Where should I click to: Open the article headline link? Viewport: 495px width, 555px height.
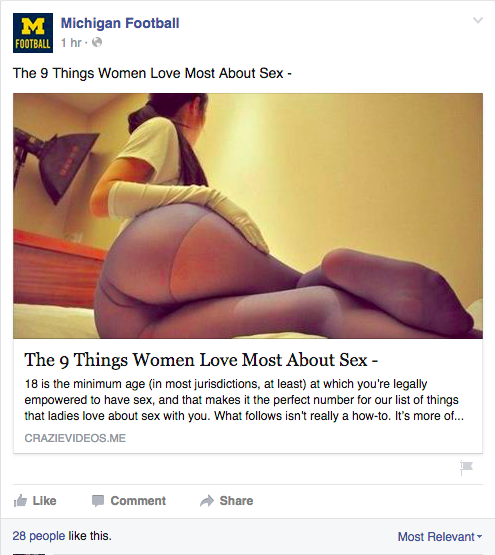click(x=201, y=360)
